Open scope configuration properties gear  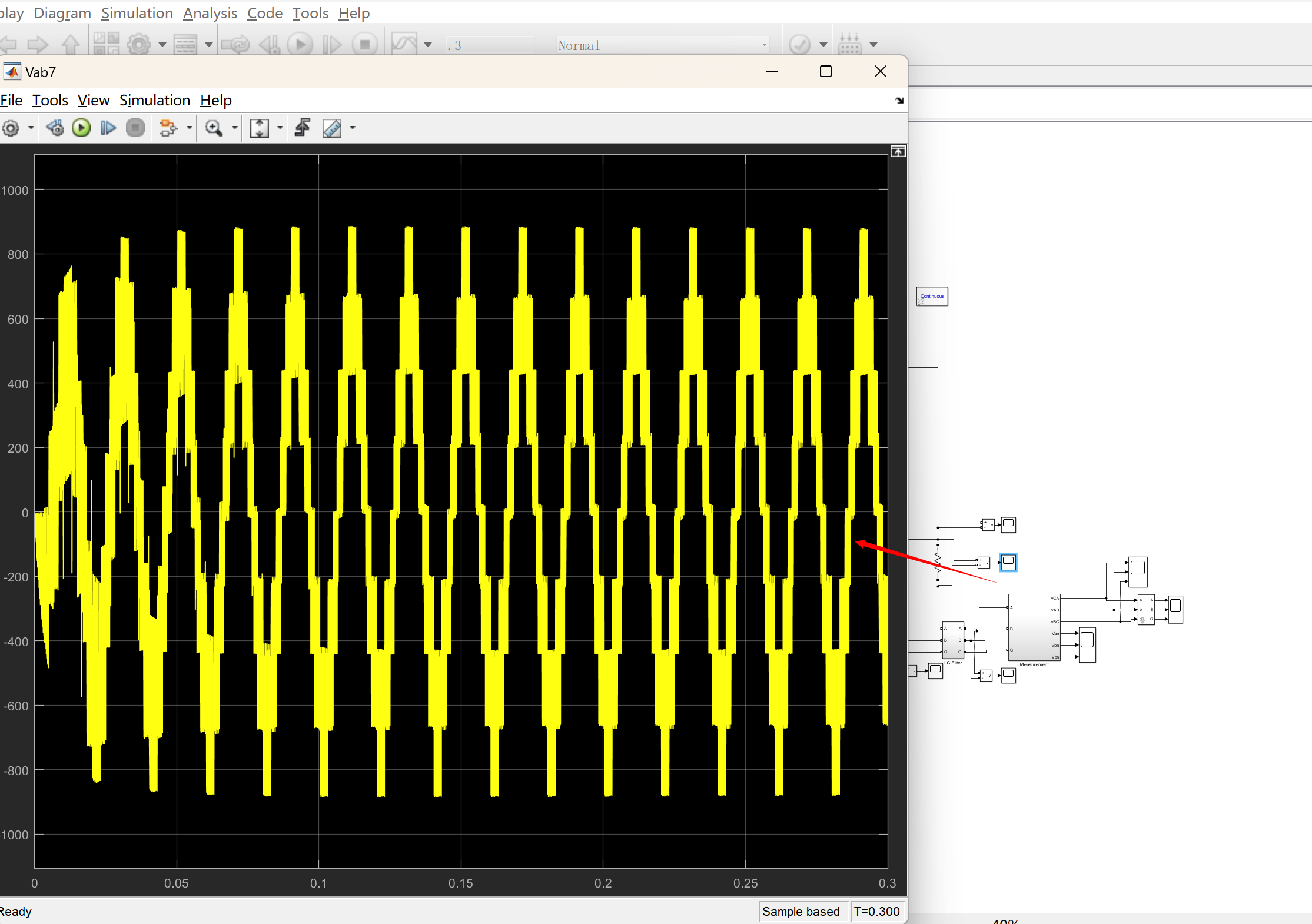11,128
